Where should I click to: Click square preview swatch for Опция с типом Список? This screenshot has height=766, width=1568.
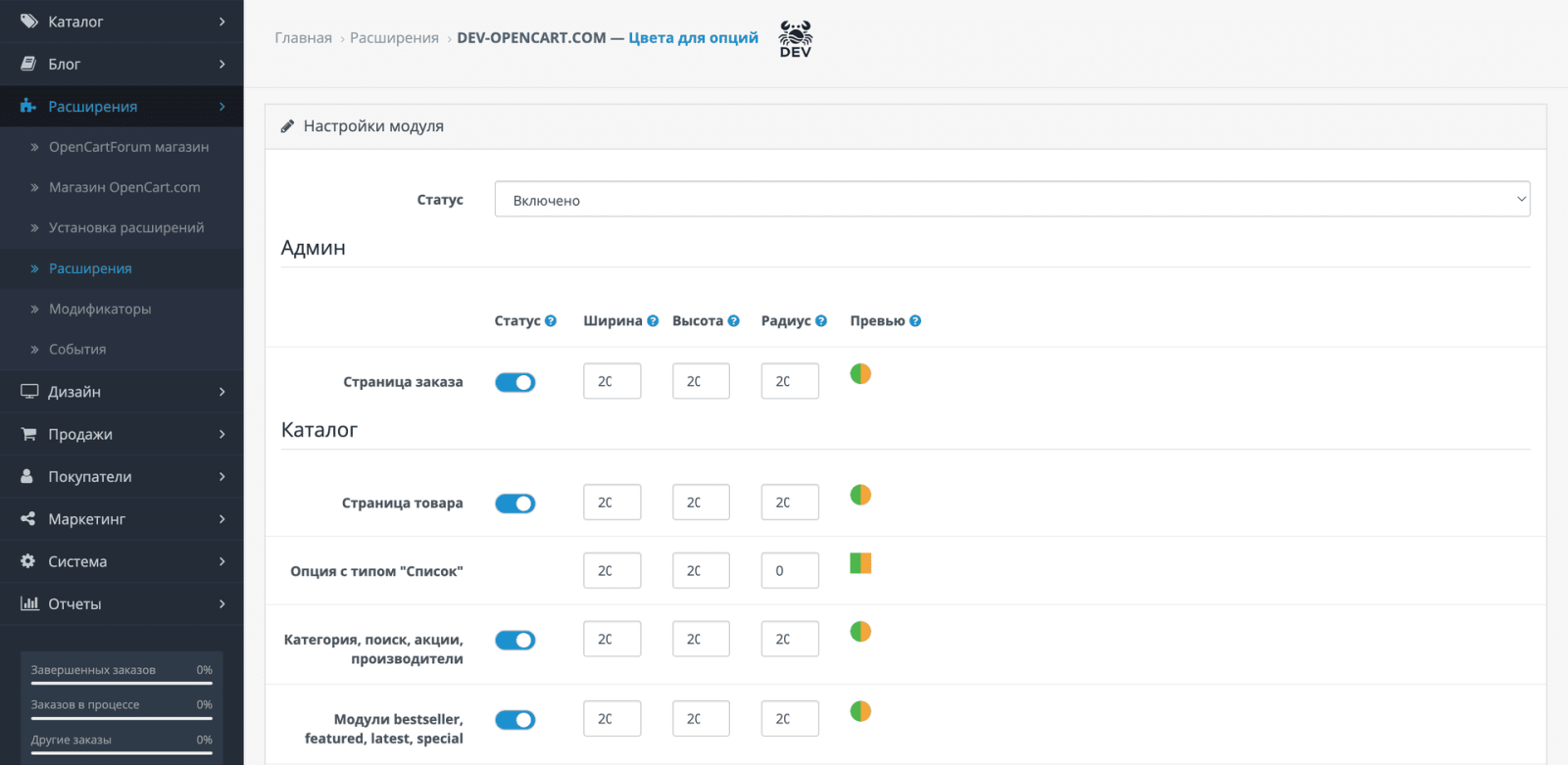pos(860,563)
